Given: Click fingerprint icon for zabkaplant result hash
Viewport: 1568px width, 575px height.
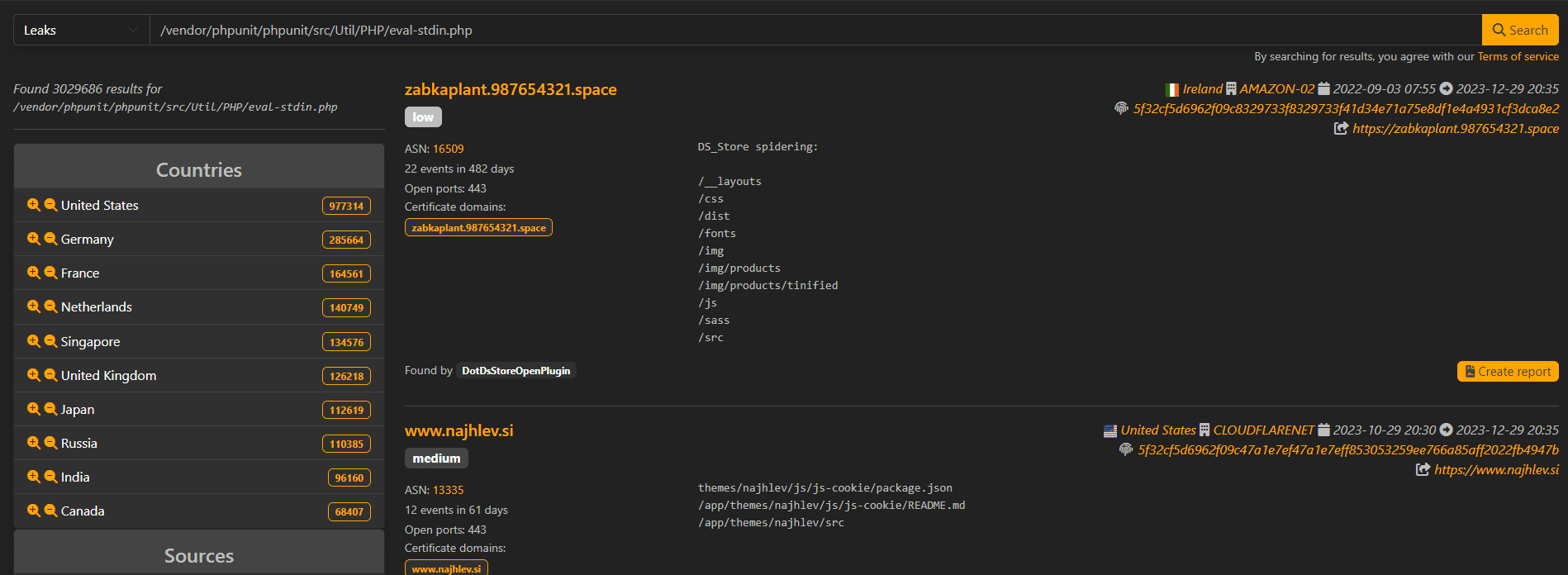Looking at the screenshot, I should pos(1121,108).
